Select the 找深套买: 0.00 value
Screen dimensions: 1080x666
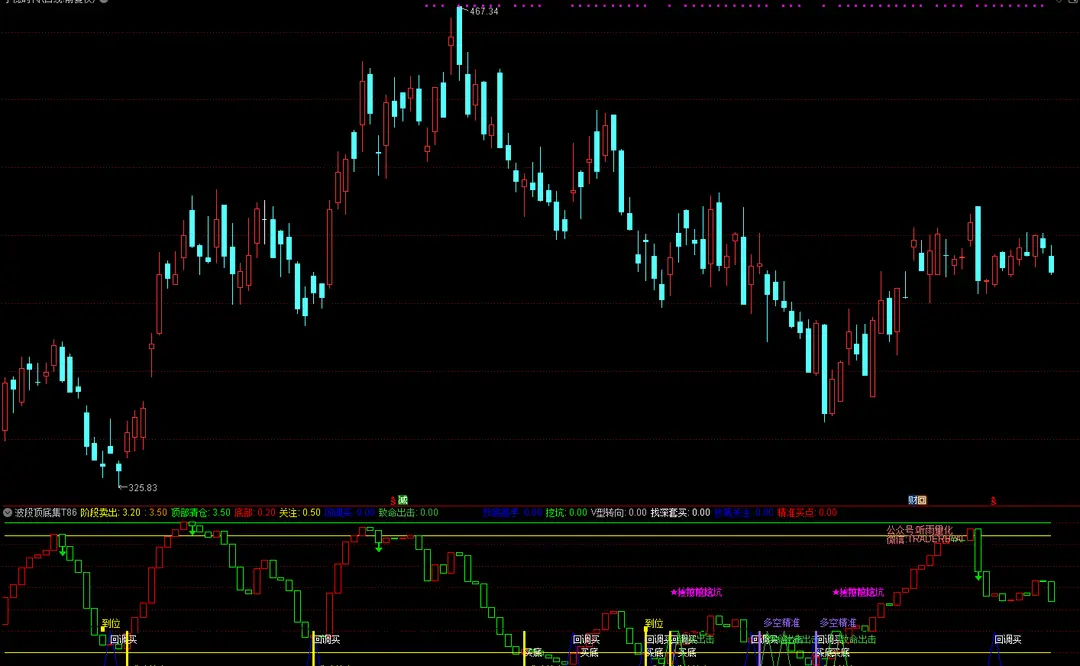(x=680, y=512)
